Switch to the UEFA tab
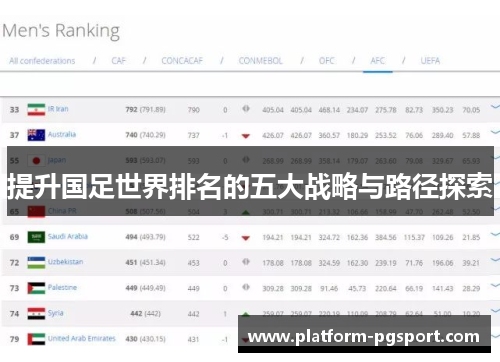Screen dimensions: 500x362 click(430, 61)
